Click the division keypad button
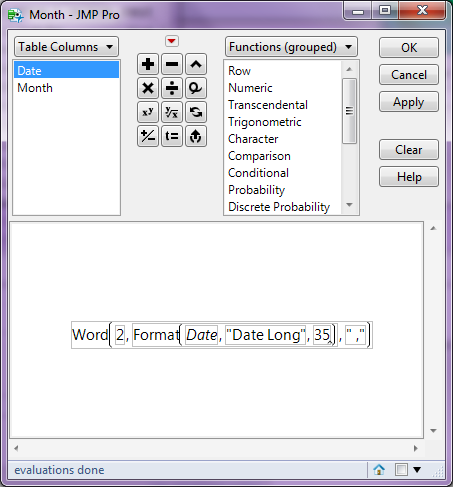453x487 pixels. pyautogui.click(x=172, y=88)
